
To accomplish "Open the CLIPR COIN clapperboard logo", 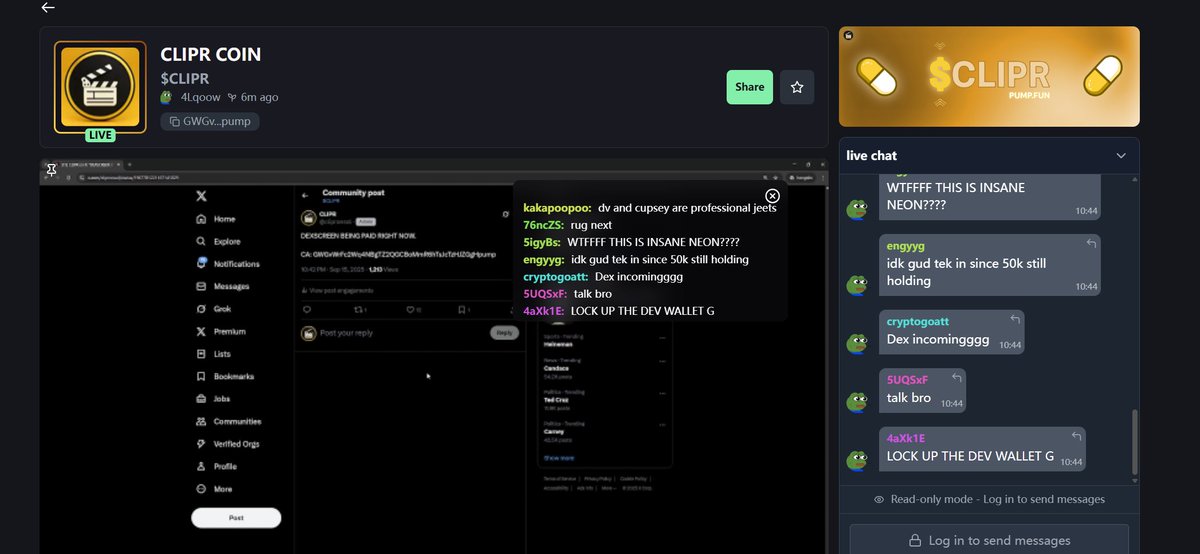I will pos(100,87).
